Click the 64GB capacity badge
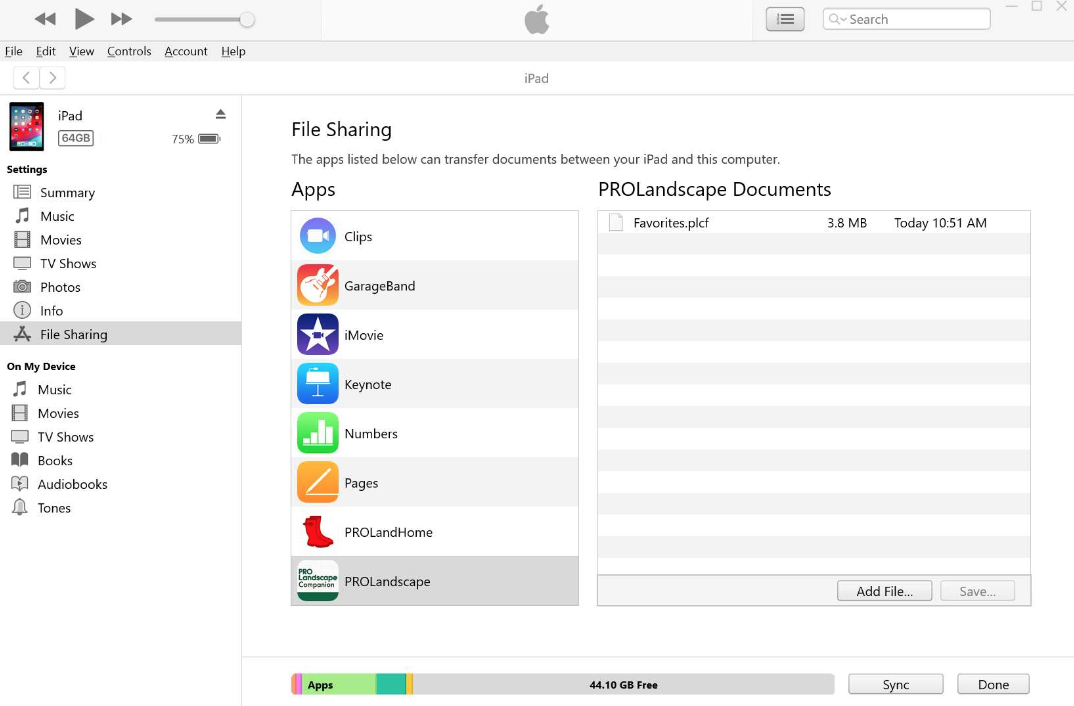This screenshot has height=706, width=1074. [x=76, y=138]
